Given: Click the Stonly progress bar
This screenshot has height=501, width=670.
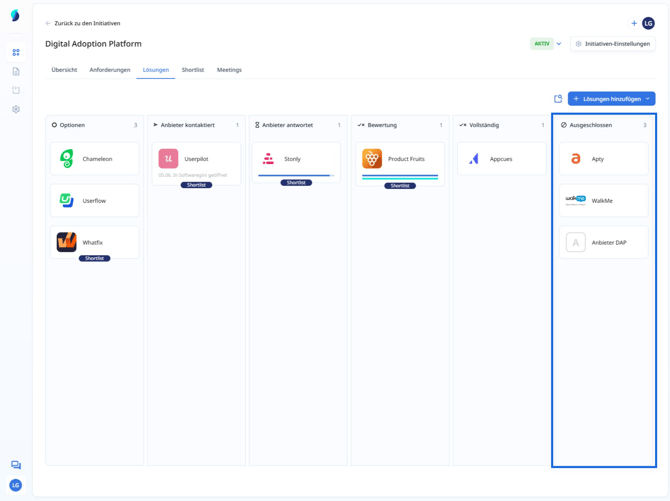Looking at the screenshot, I should pyautogui.click(x=296, y=175).
